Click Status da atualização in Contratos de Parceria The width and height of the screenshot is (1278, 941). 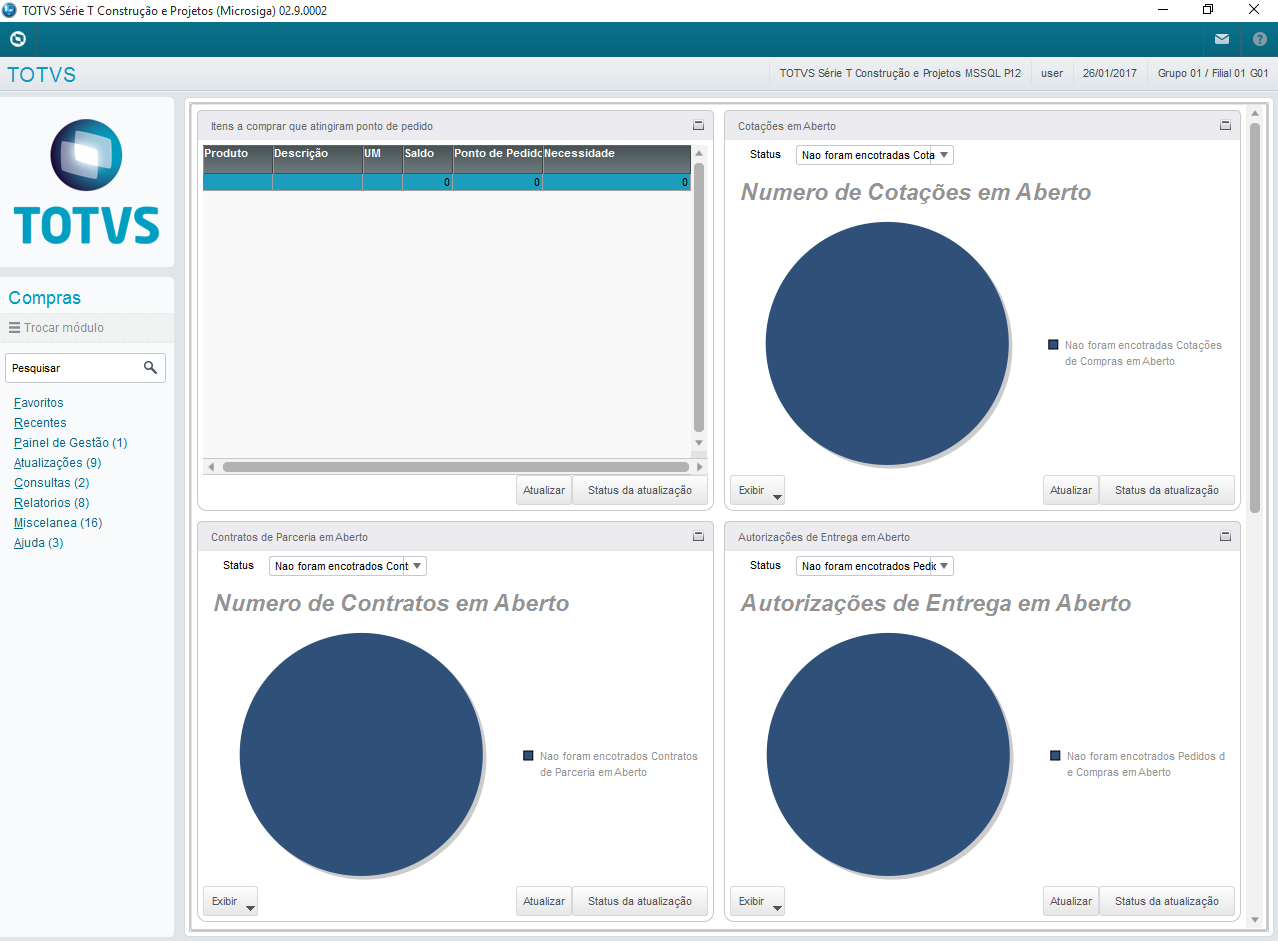coord(640,901)
